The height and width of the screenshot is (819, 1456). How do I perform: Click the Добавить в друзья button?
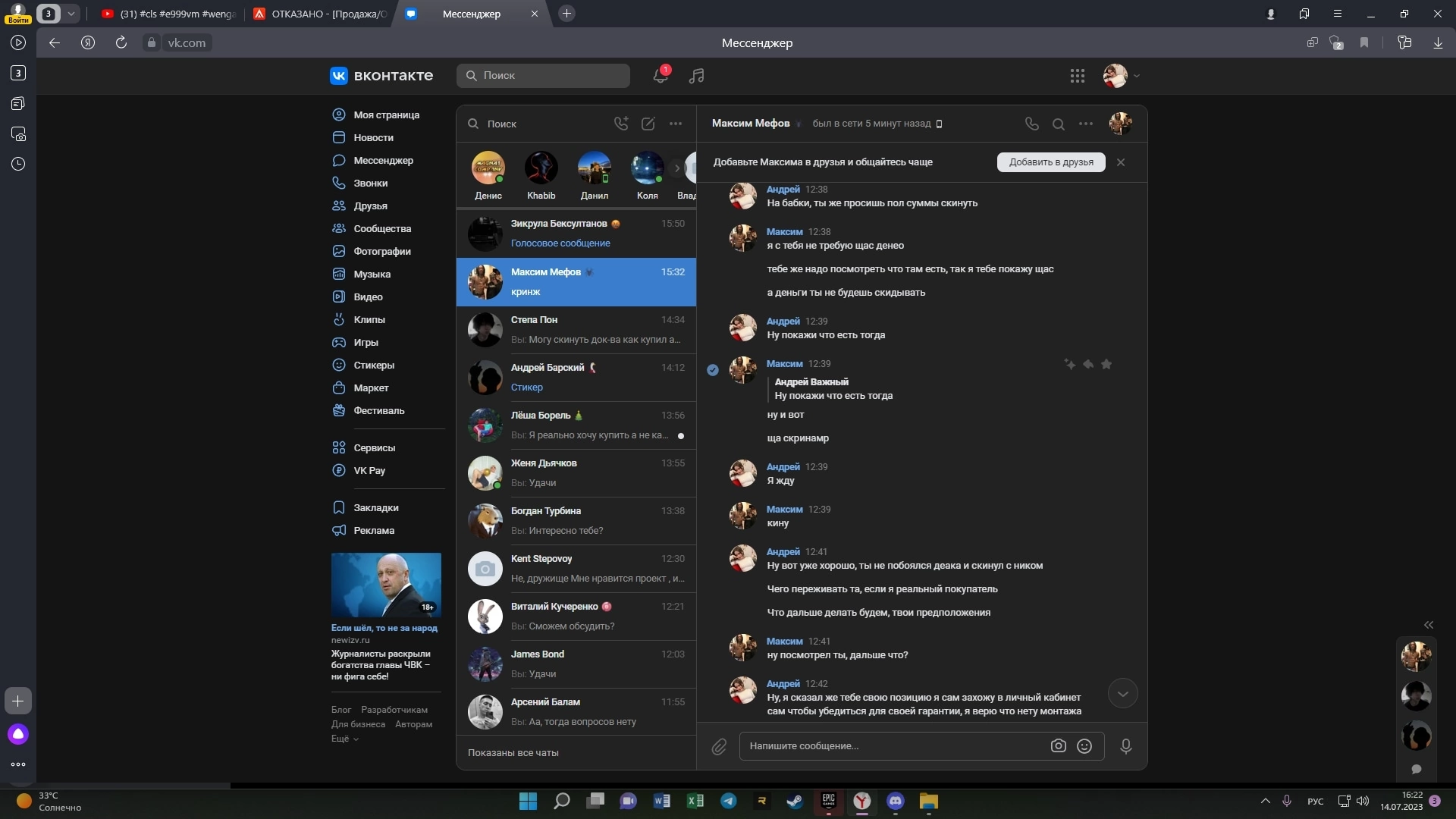click(x=1050, y=162)
